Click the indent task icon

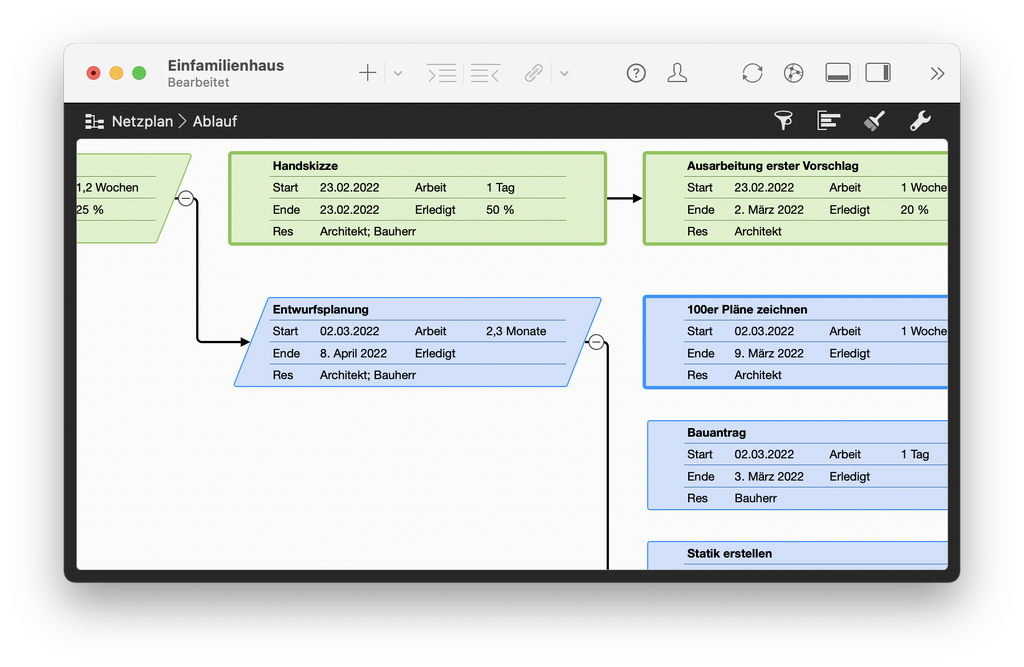coord(441,73)
